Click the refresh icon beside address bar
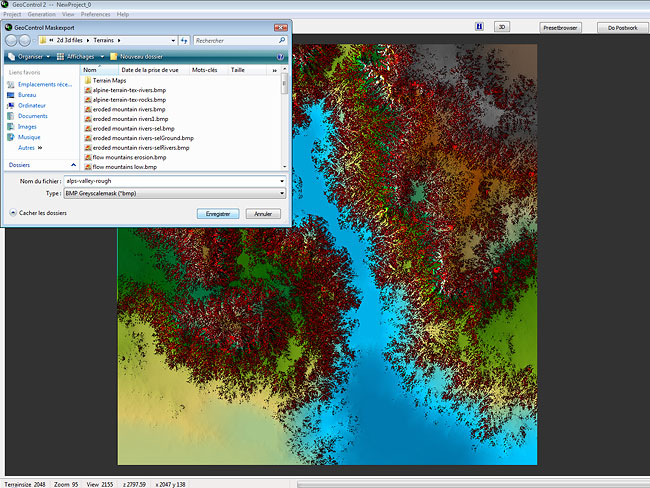This screenshot has width=650, height=488. point(184,40)
